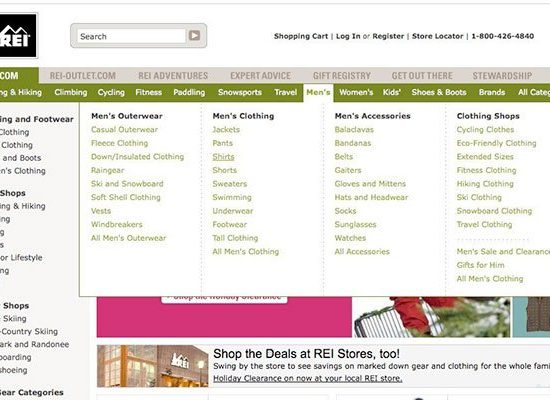Viewport: 550px width, 400px height.
Task: Open the Brands menu
Action: 492,92
